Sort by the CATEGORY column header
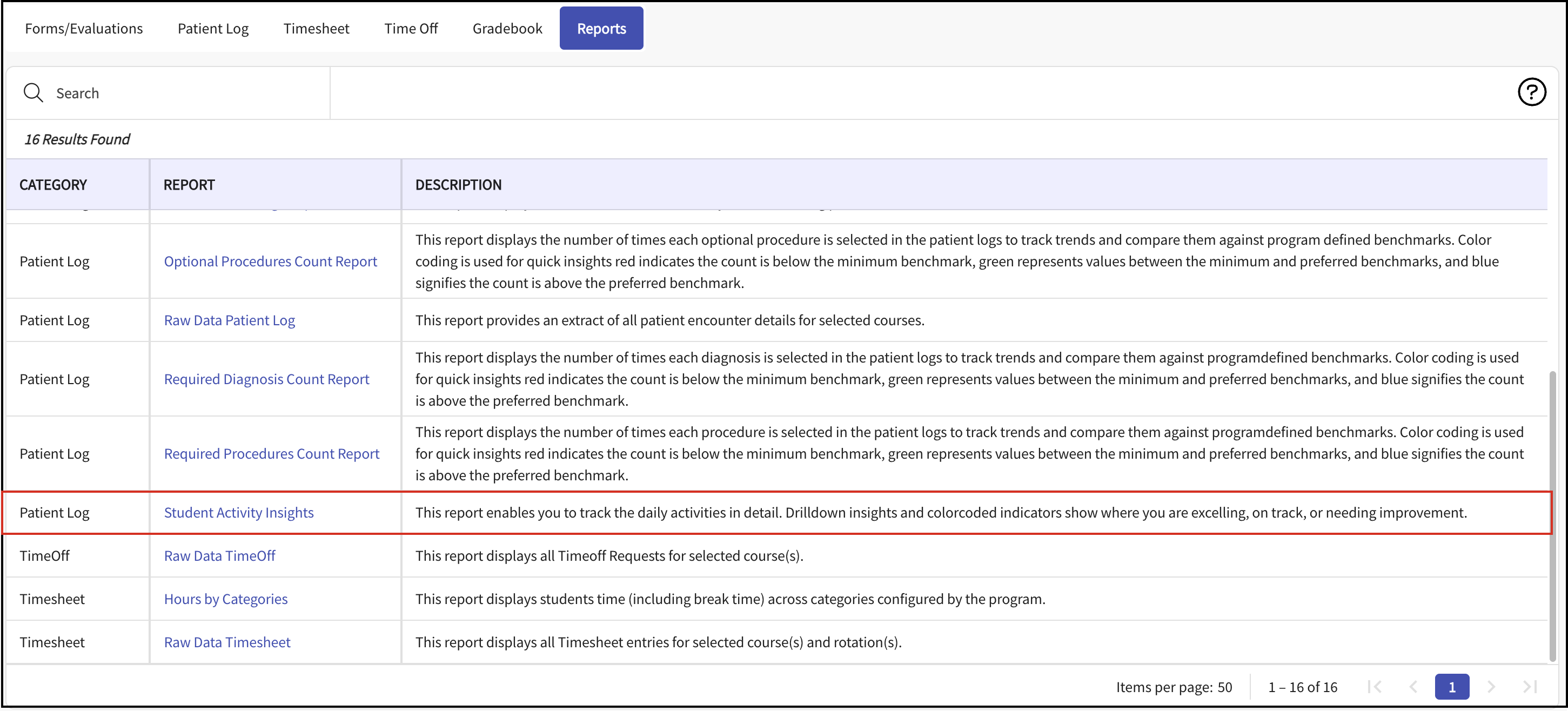The height and width of the screenshot is (711, 1568). [53, 184]
